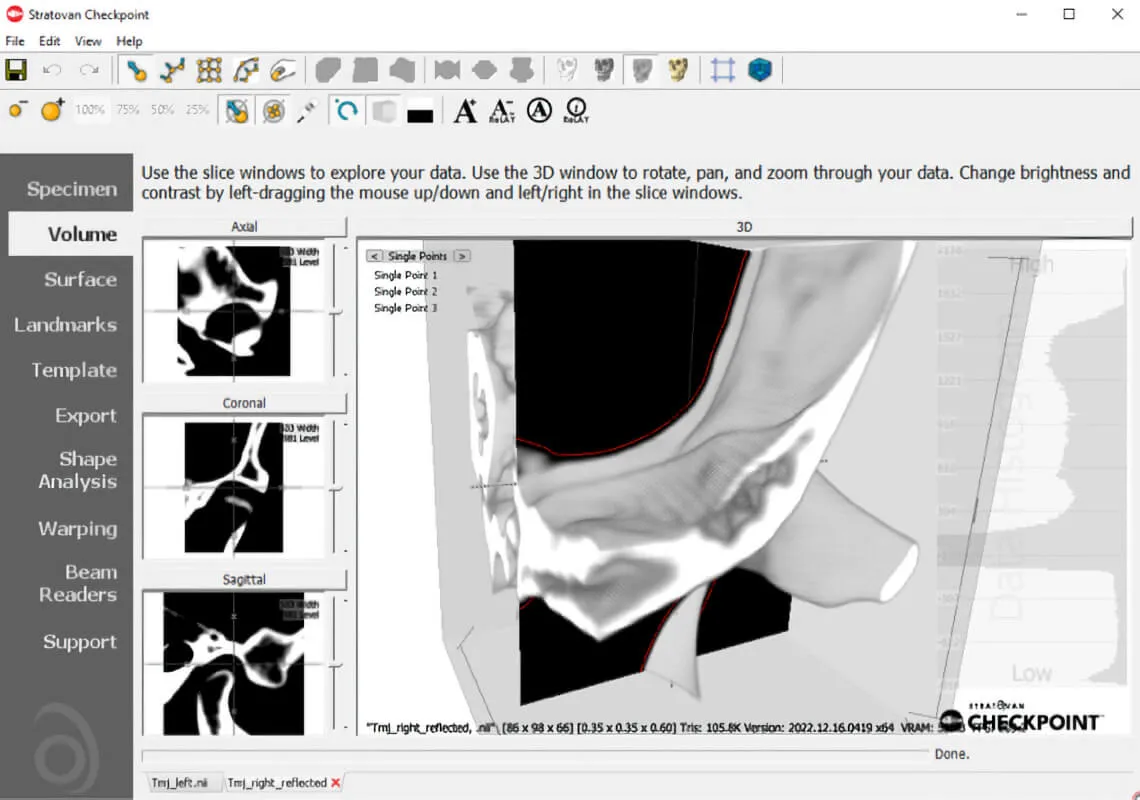
Task: Toggle the gray skull display mode button
Action: tap(641, 70)
